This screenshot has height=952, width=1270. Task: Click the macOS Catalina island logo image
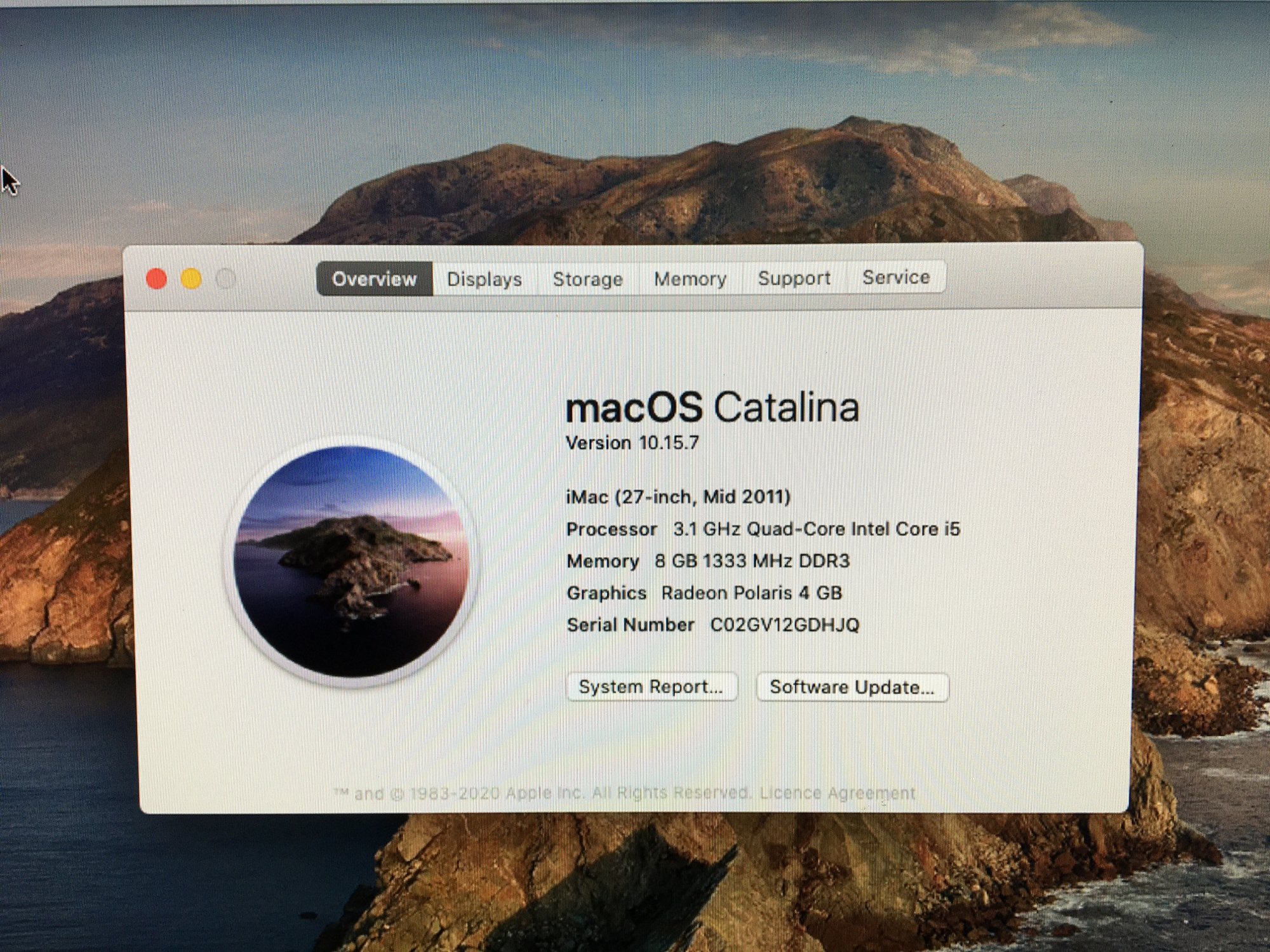(351, 562)
